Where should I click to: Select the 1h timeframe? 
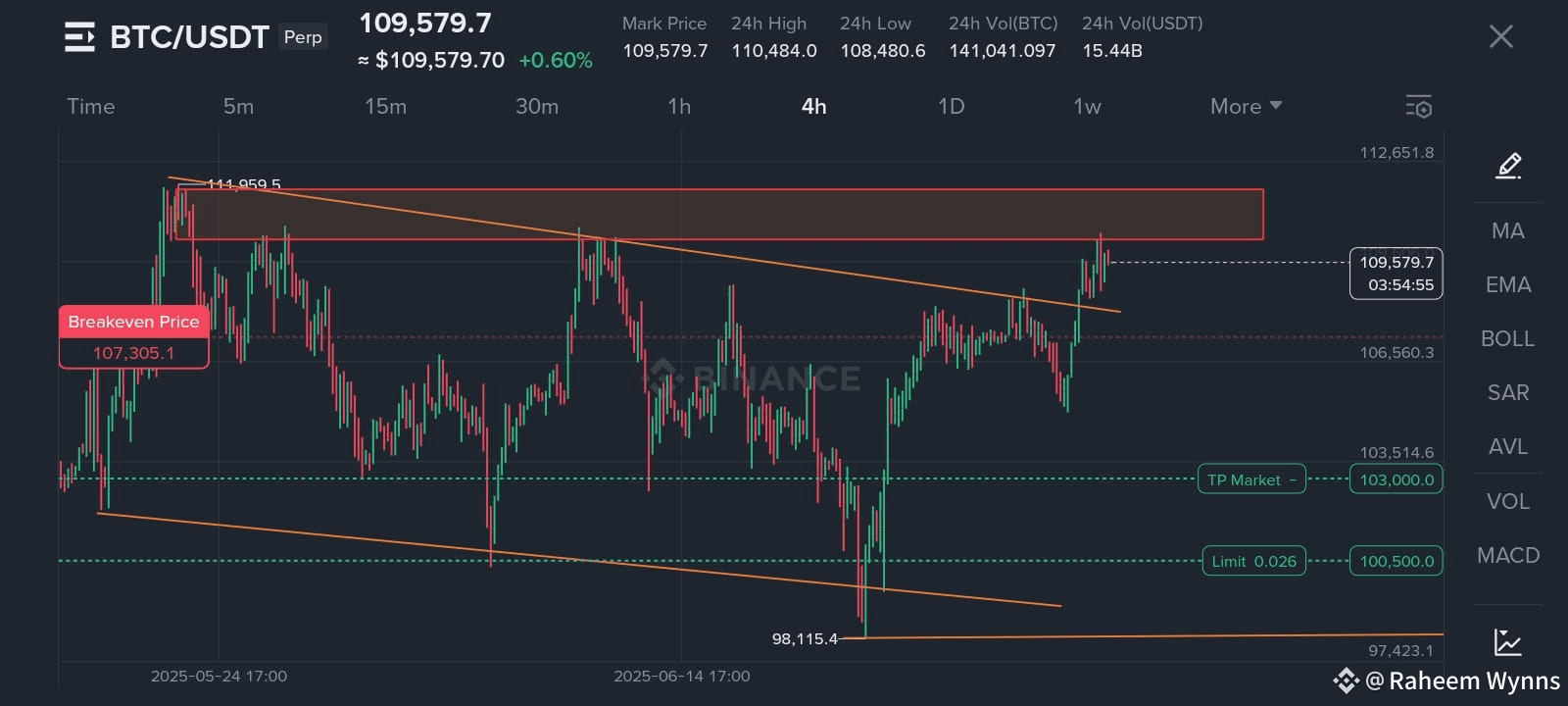tap(679, 106)
